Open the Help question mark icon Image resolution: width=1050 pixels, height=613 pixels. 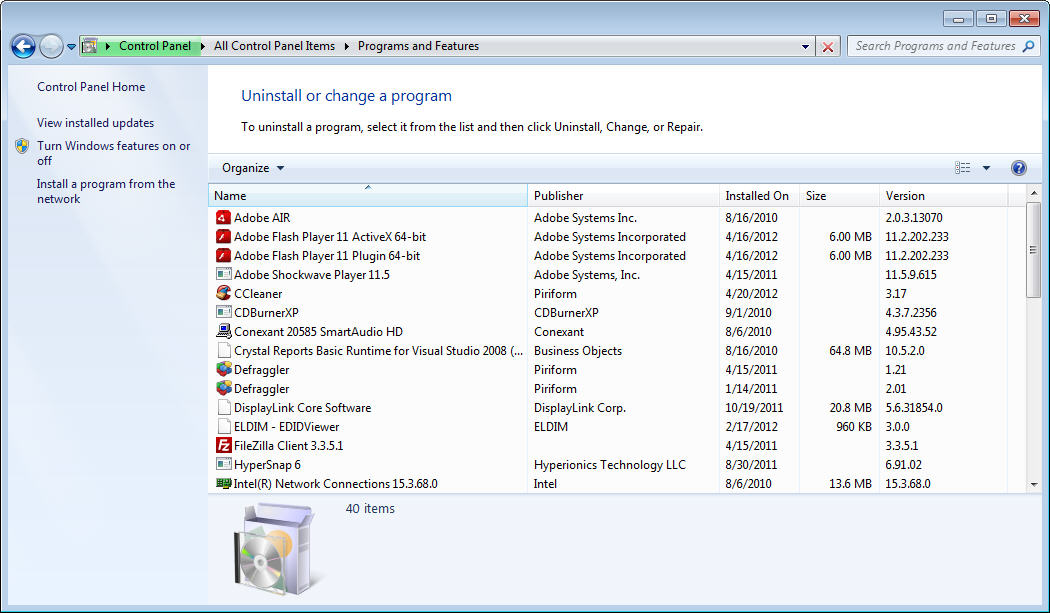(x=1018, y=167)
